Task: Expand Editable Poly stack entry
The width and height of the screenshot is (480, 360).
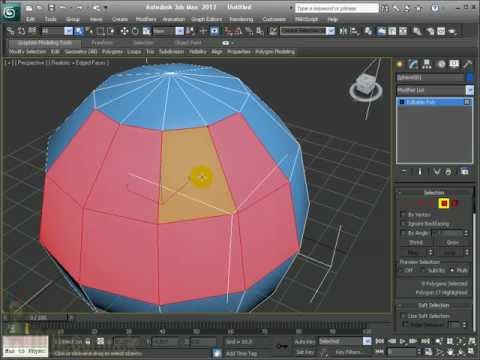Action: point(402,102)
